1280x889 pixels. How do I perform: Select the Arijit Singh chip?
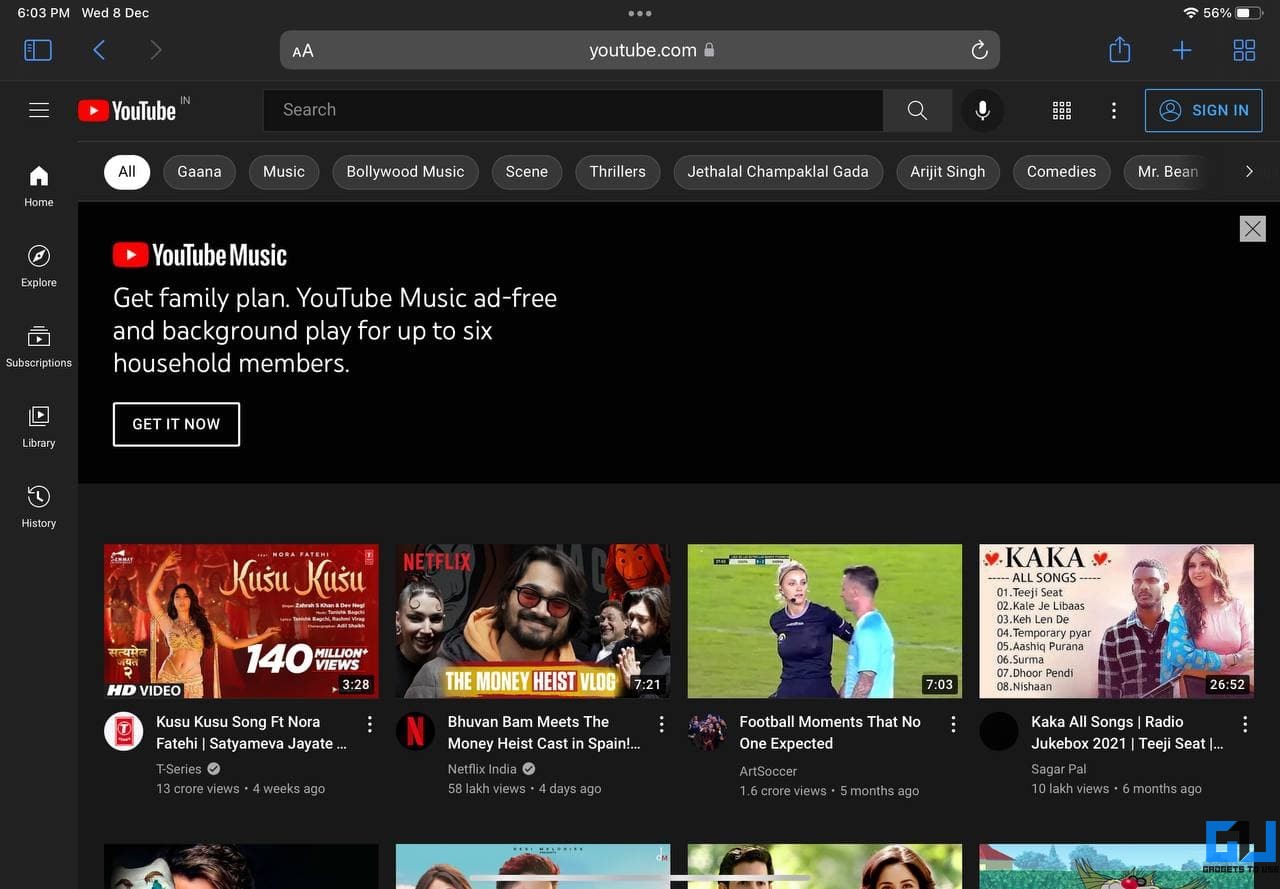point(948,172)
